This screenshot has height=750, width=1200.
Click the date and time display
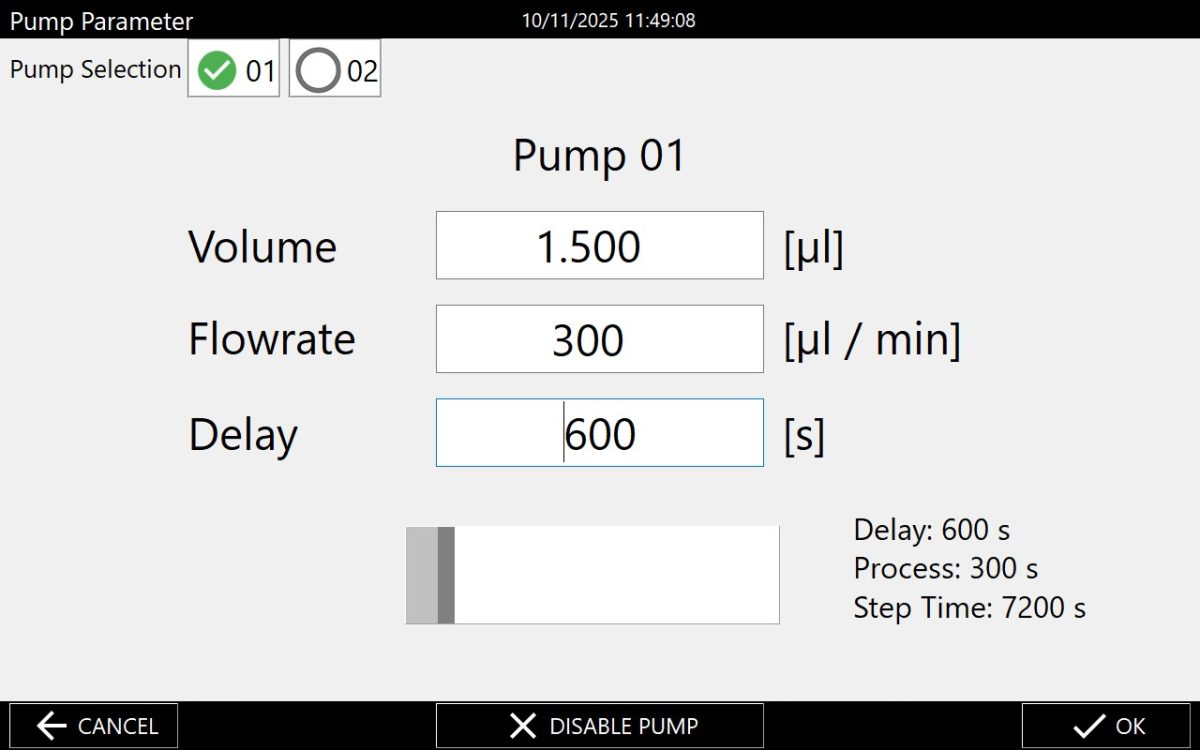click(608, 20)
